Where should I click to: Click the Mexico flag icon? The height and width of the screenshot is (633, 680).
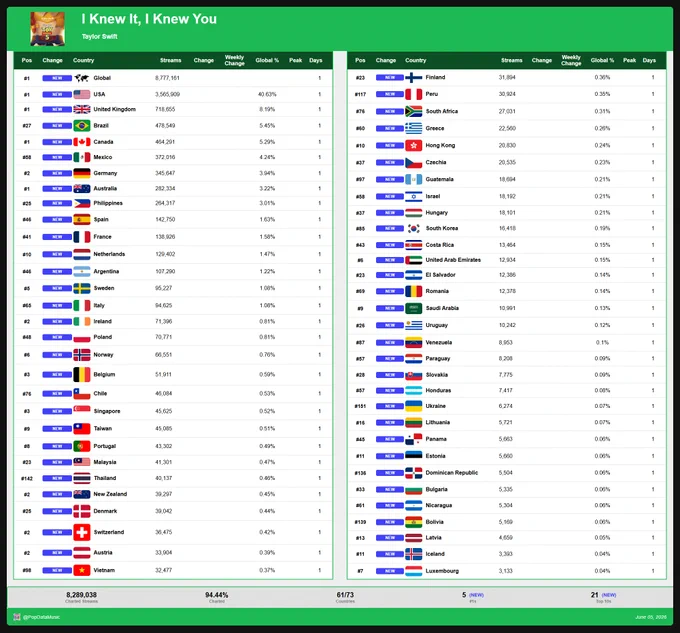pos(82,157)
